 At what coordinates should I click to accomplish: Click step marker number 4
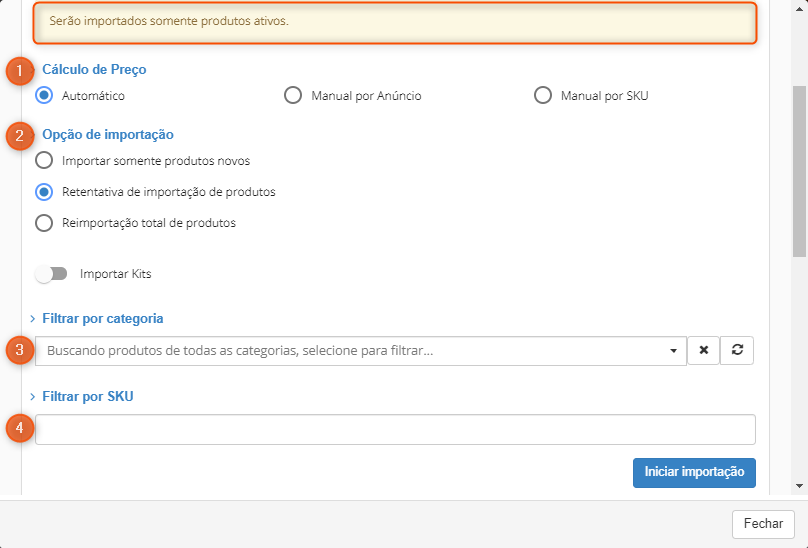pos(20,429)
